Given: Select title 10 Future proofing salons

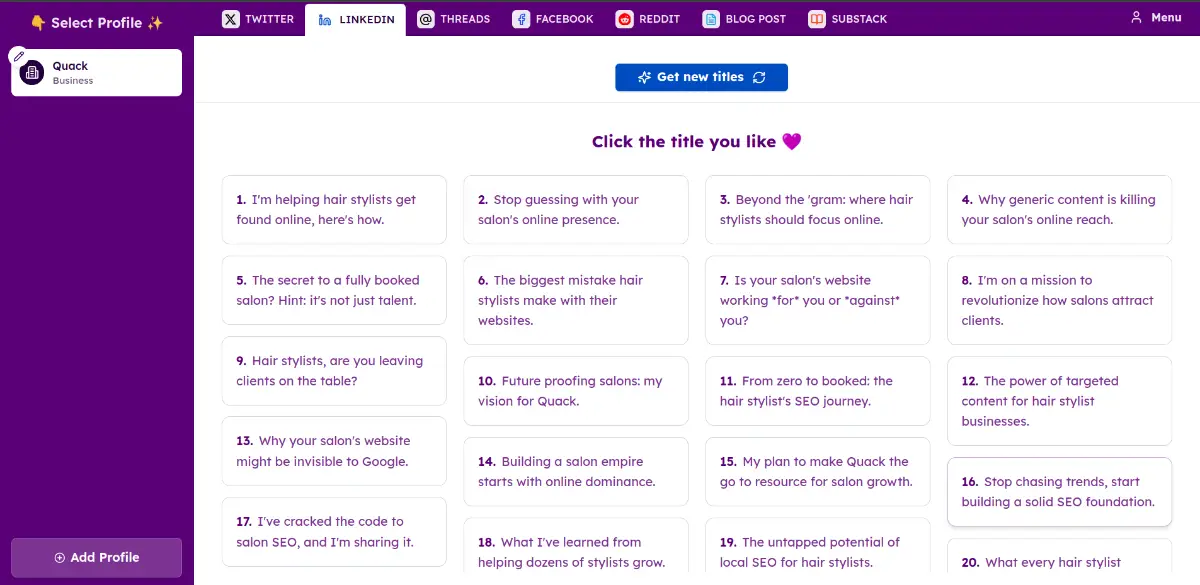Looking at the screenshot, I should (x=576, y=391).
